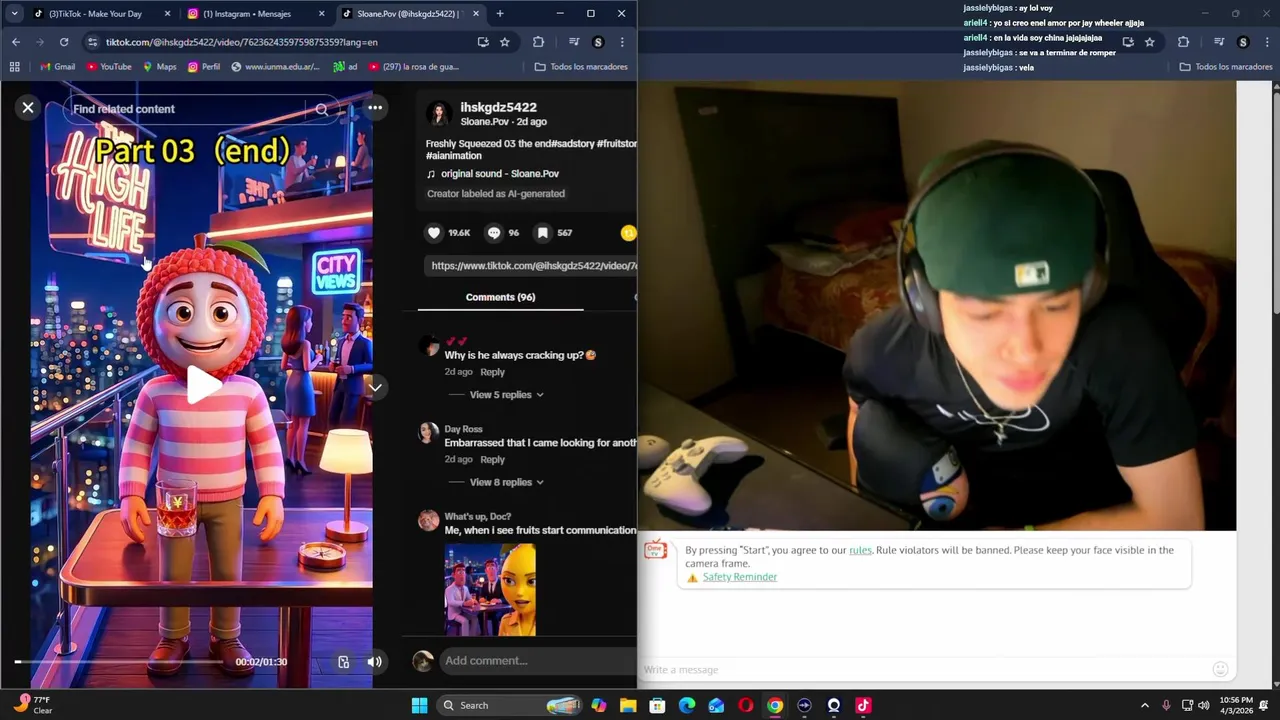This screenshot has height=720, width=1280.
Task: Toggle the auto-scroll icon beside volume
Action: 343,661
